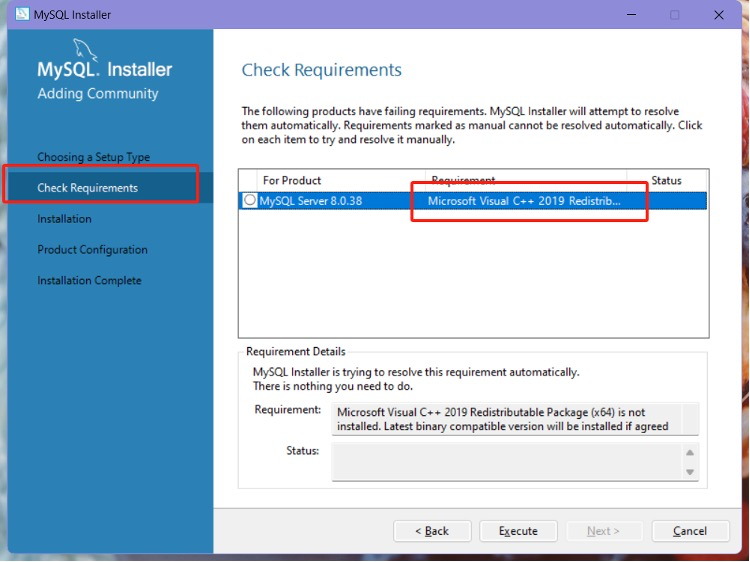The height and width of the screenshot is (562, 750).
Task: Cancel the MySQL installation
Action: [x=690, y=531]
